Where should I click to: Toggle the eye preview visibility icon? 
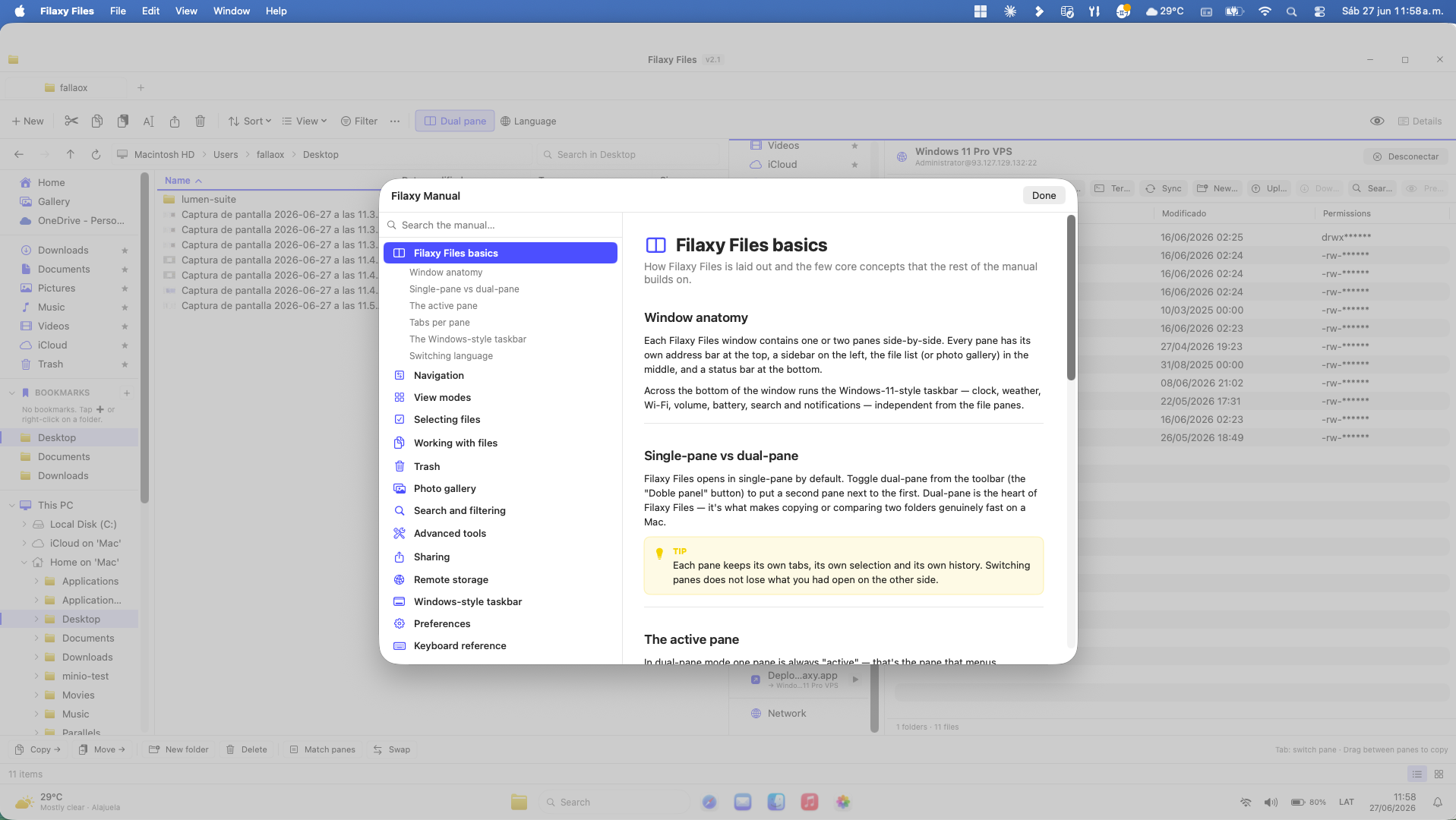(1377, 121)
